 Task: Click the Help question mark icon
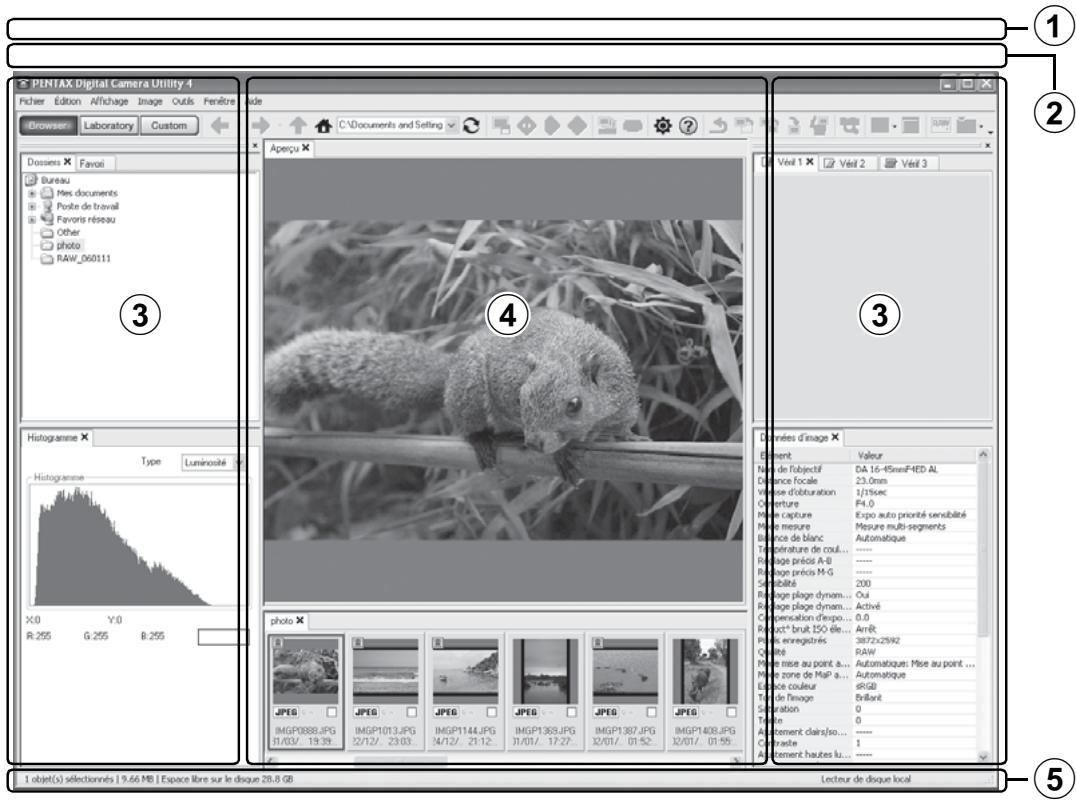(688, 126)
